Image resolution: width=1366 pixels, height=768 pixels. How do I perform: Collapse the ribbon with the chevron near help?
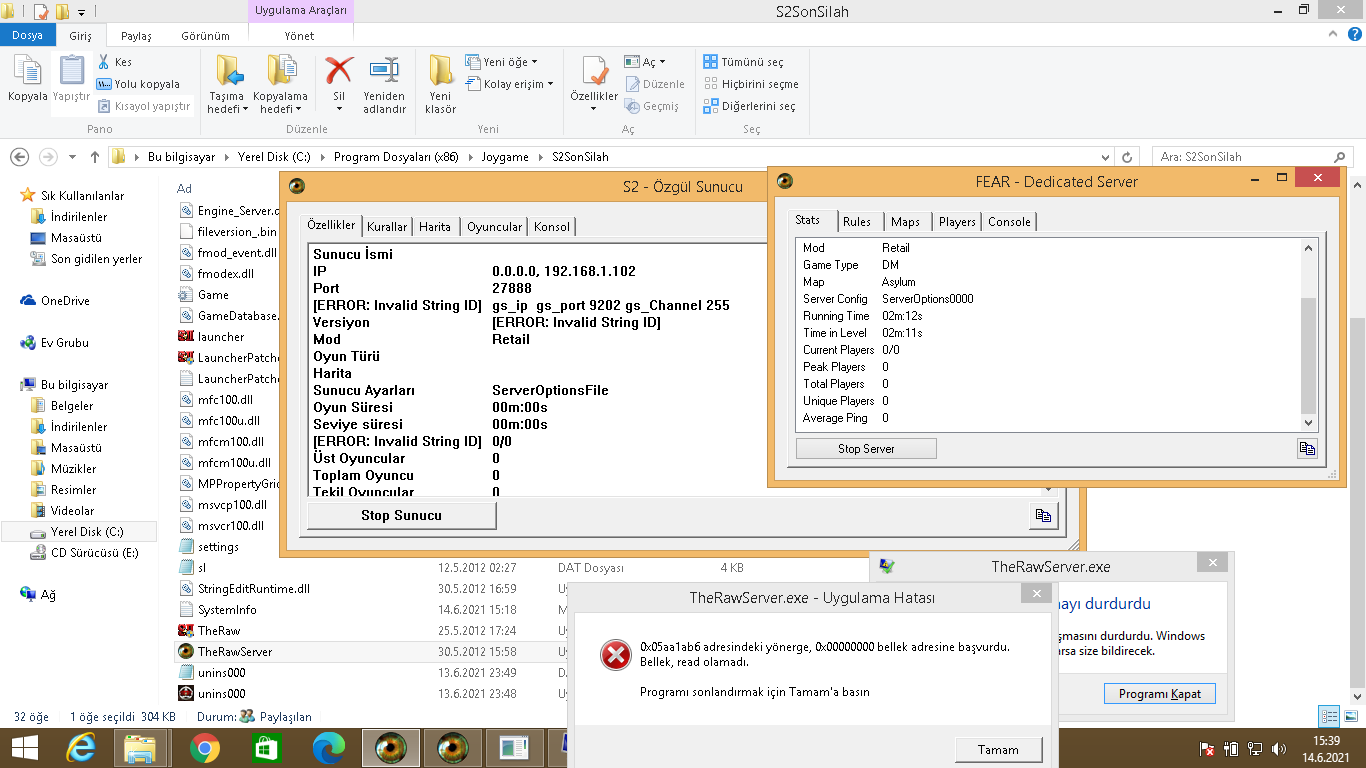[x=1331, y=35]
